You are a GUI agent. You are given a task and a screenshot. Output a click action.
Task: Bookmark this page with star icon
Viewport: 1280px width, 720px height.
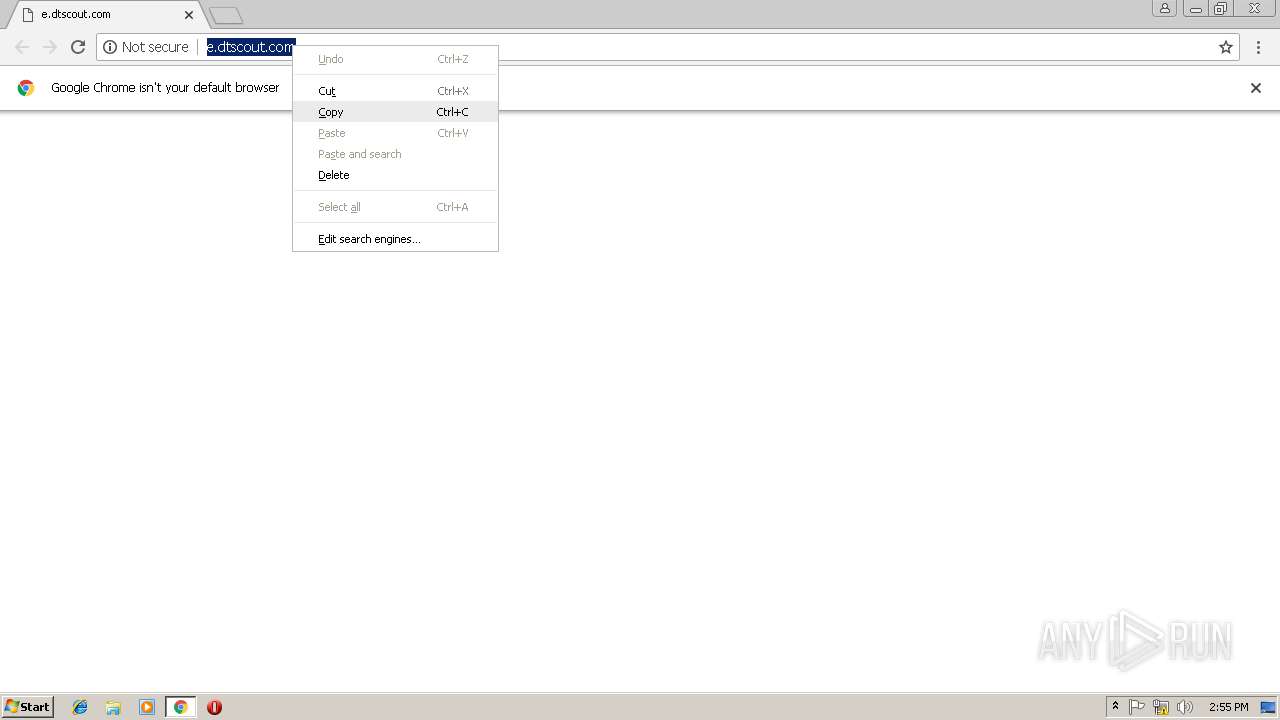(x=1226, y=47)
